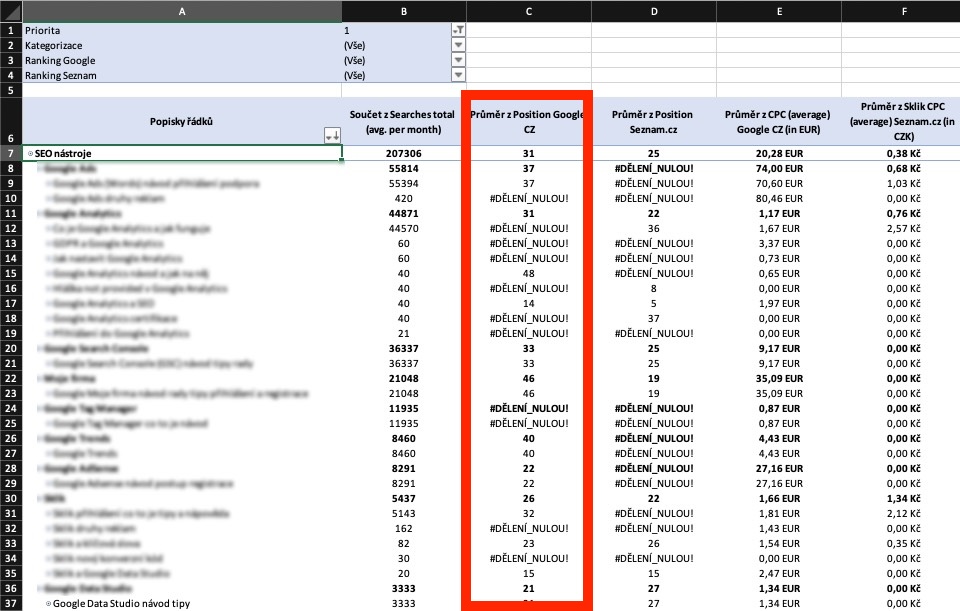Select row 12 header
The image size is (960, 611).
[x=11, y=228]
